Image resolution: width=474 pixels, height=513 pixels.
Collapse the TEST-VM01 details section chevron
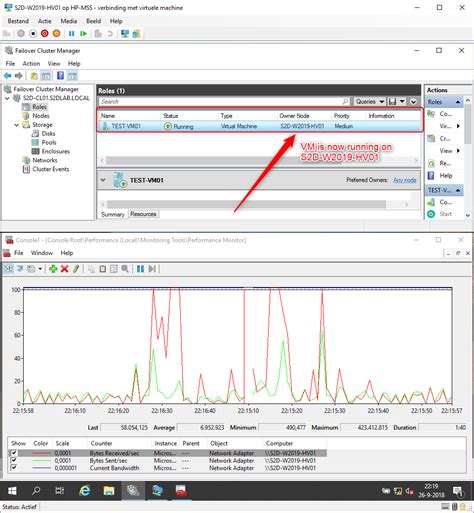click(103, 180)
